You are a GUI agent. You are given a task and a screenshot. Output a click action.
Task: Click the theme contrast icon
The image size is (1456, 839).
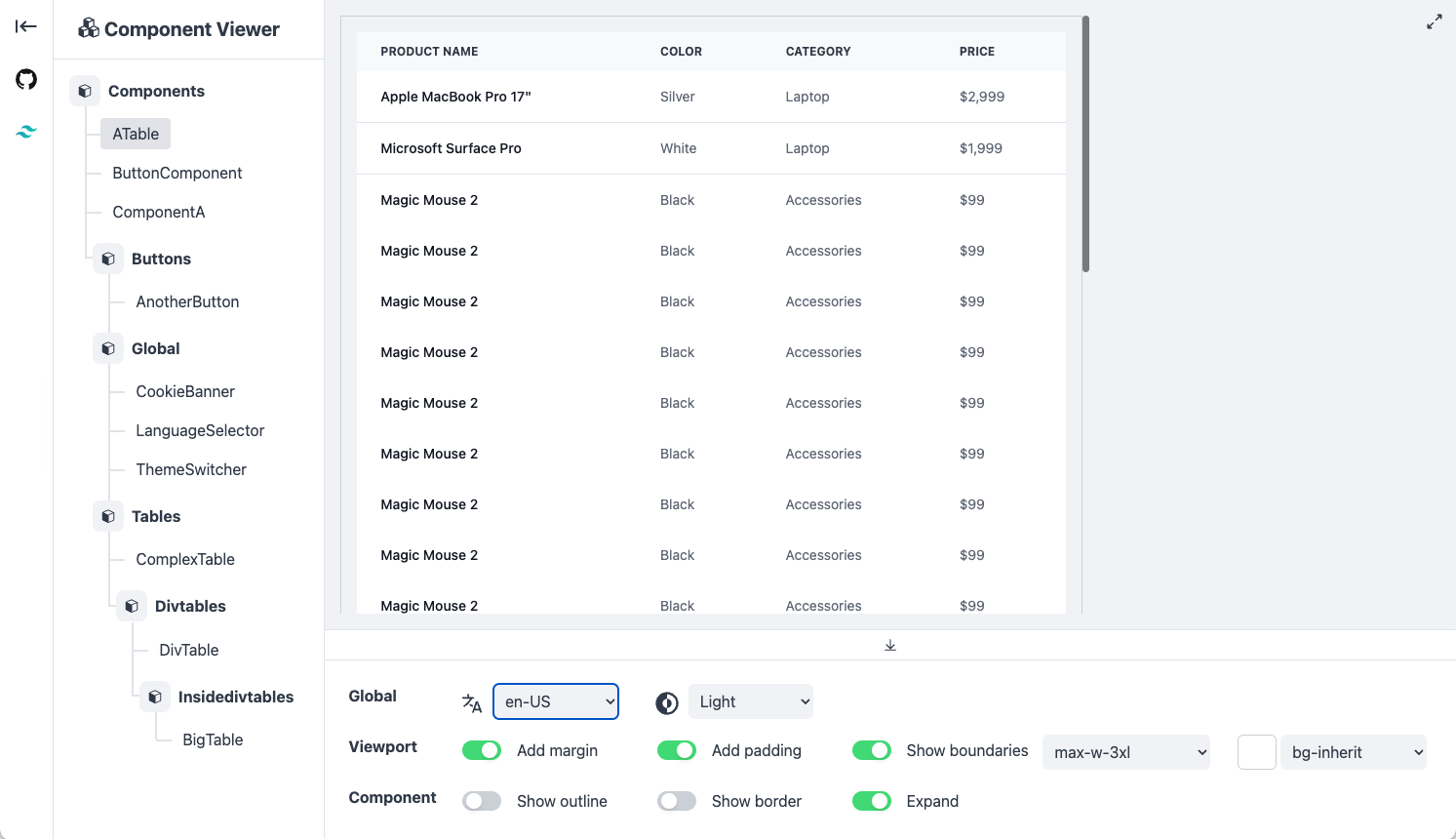click(x=667, y=702)
